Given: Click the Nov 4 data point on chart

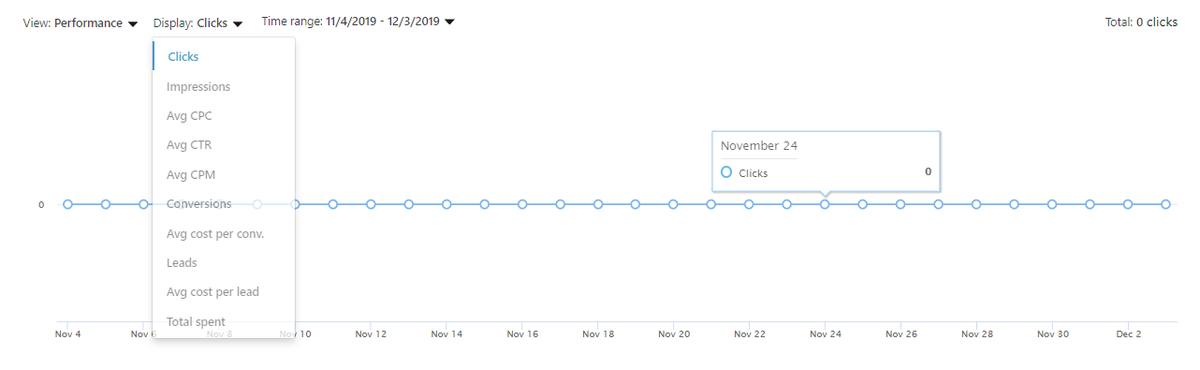Looking at the screenshot, I should (x=68, y=204).
